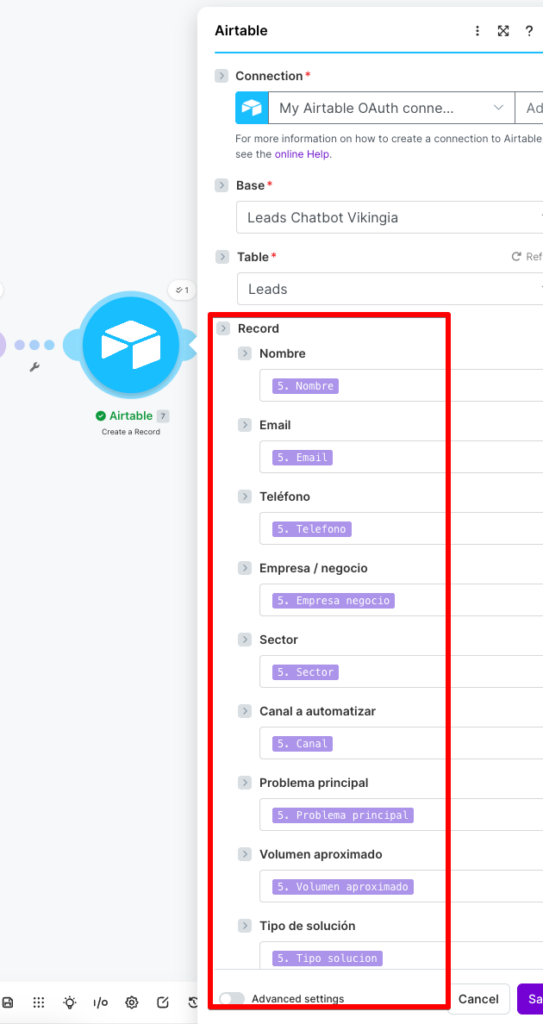543x1024 pixels.
Task: Click the I/O scenario inputs icon
Action: (x=100, y=1002)
